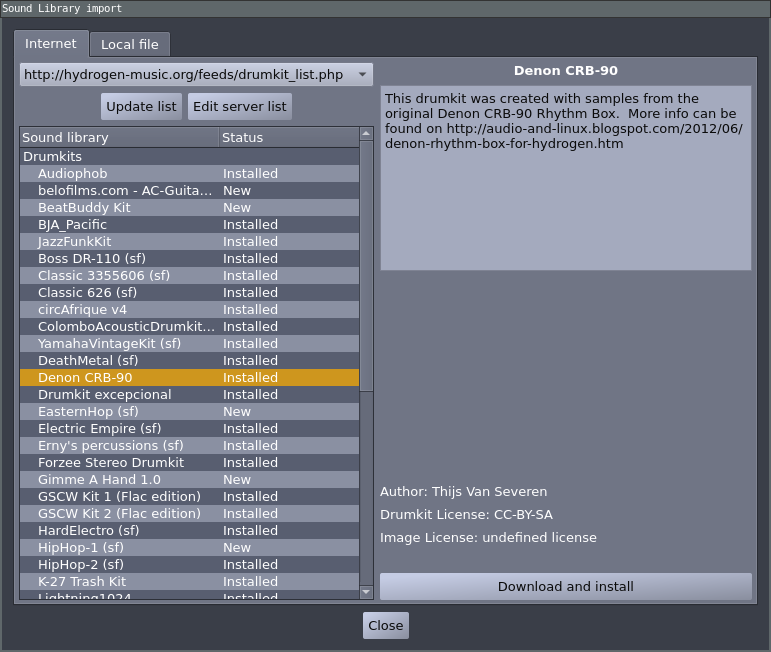Select BeatBuddy Kit in the list
Viewport: 771px width, 652px height.
pos(189,207)
